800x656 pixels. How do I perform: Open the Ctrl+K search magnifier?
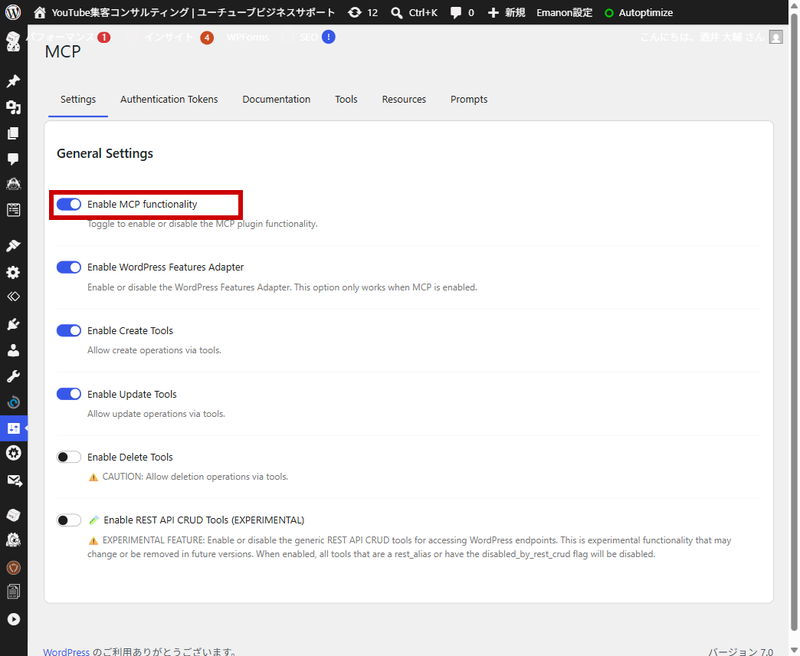[x=396, y=13]
